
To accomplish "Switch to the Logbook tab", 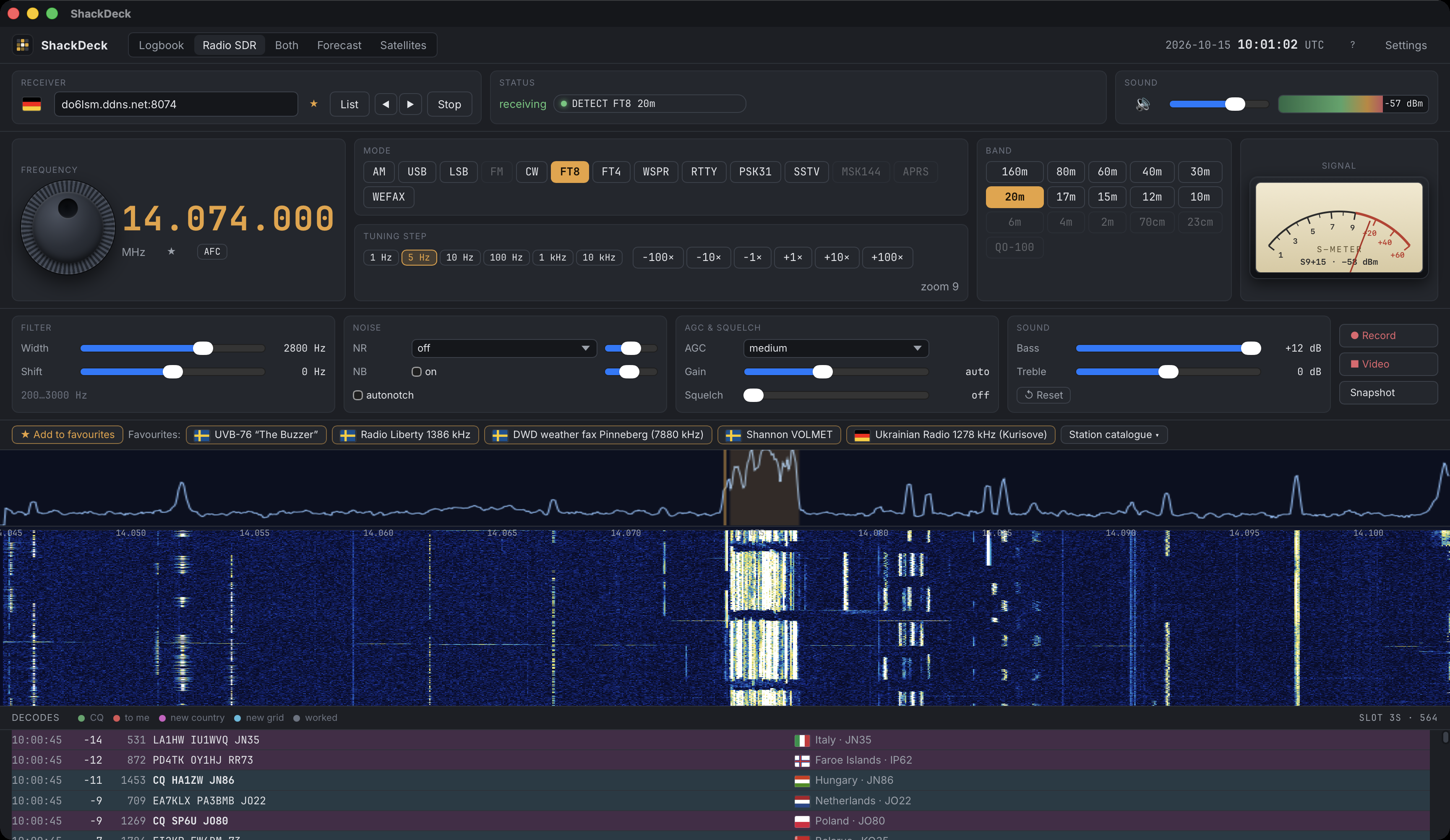I will pyautogui.click(x=161, y=45).
